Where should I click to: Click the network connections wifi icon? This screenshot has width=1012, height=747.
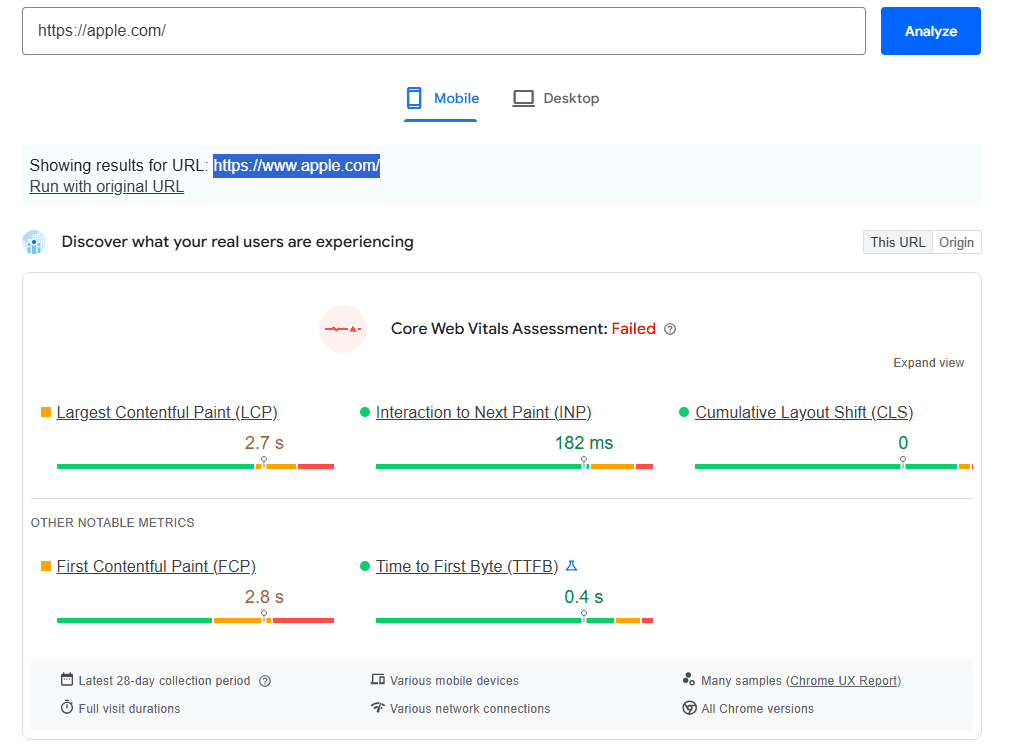click(380, 708)
